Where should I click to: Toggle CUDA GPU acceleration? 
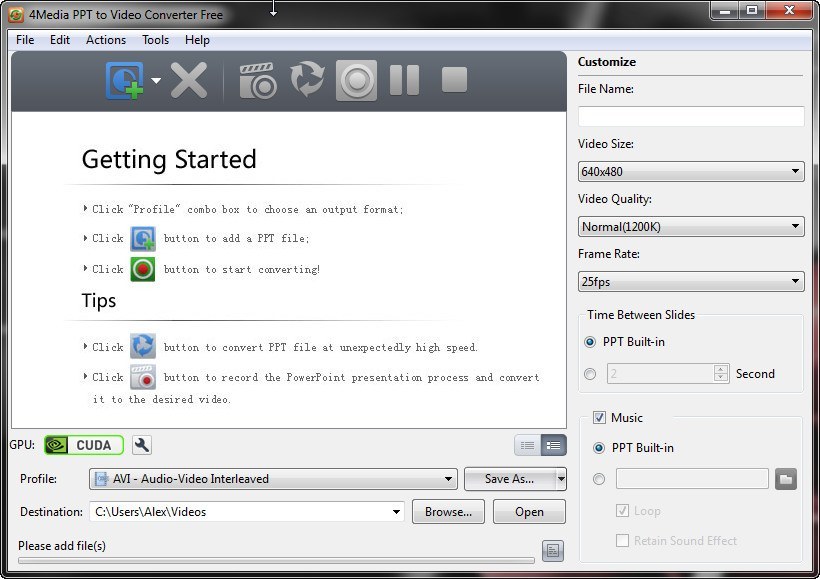pos(83,444)
